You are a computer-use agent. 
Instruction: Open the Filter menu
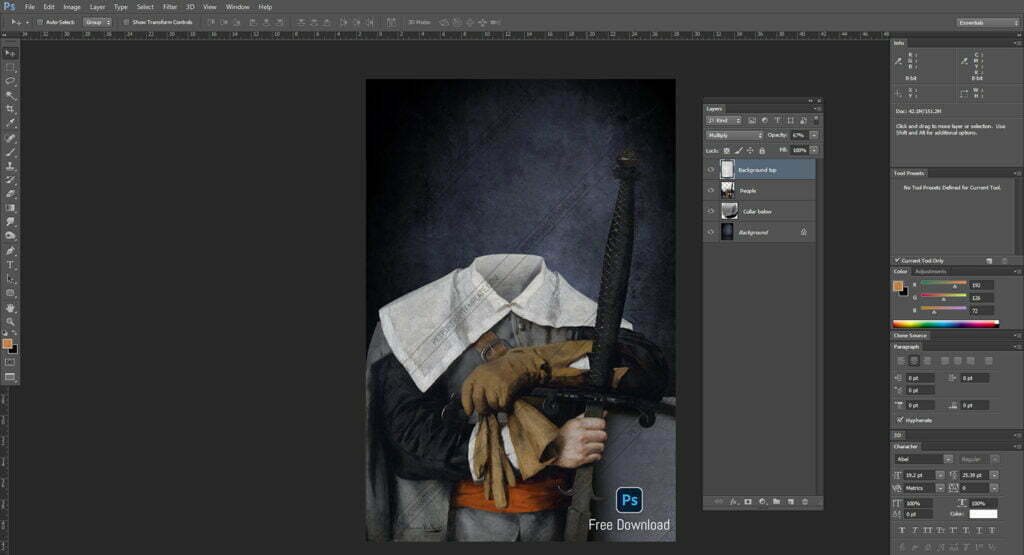(x=172, y=7)
